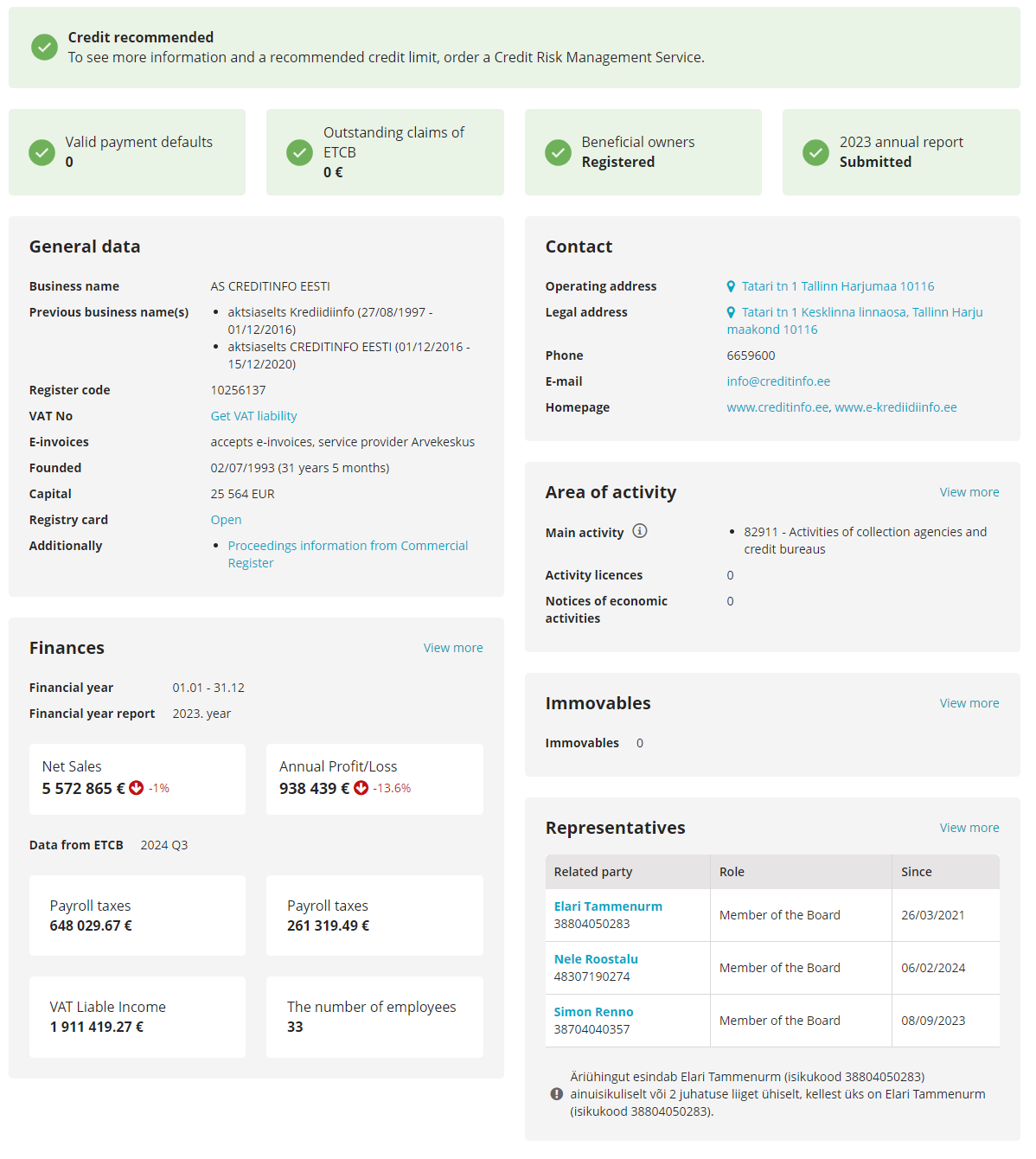Click location pin beside operating address
Image resolution: width=1036 pixels, height=1159 pixels.
tap(730, 285)
